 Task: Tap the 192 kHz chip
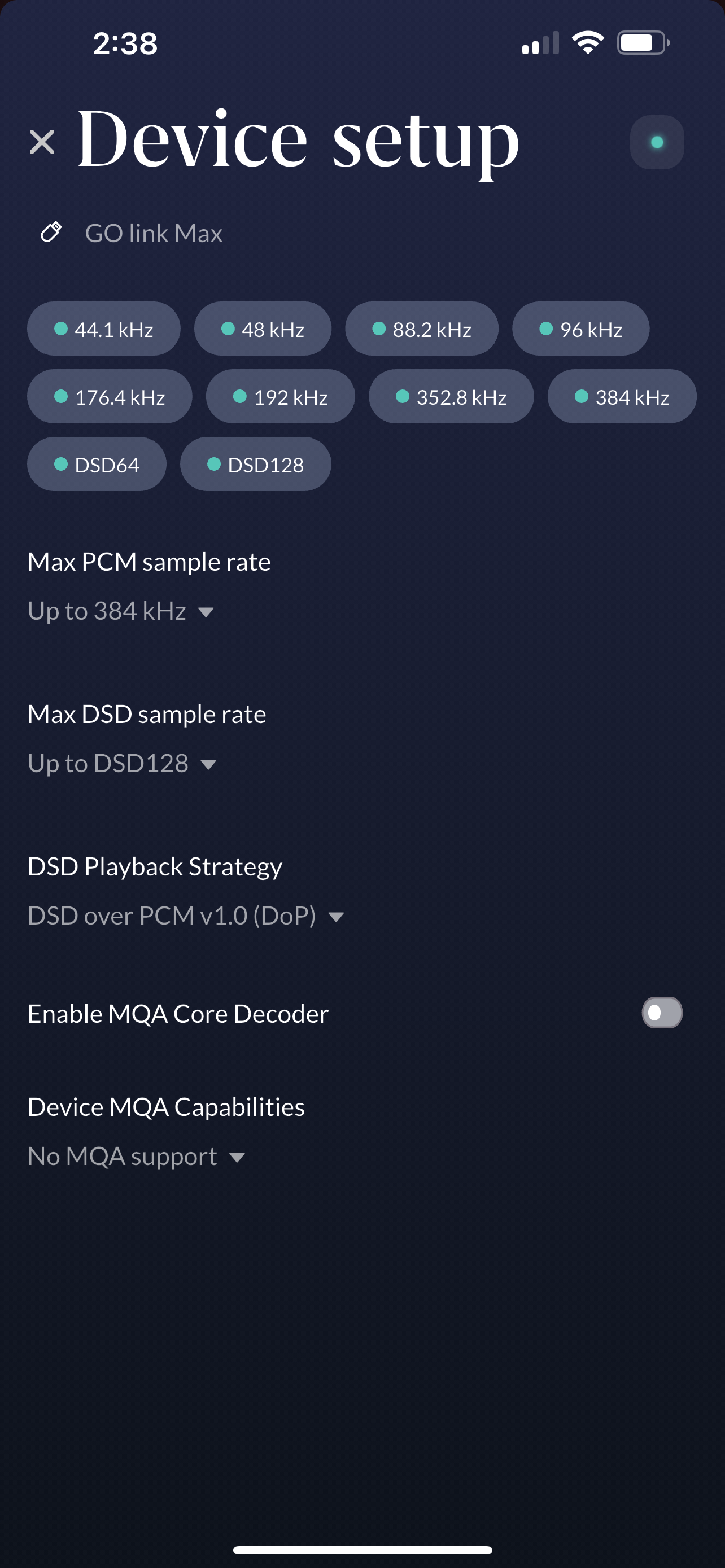(x=280, y=397)
